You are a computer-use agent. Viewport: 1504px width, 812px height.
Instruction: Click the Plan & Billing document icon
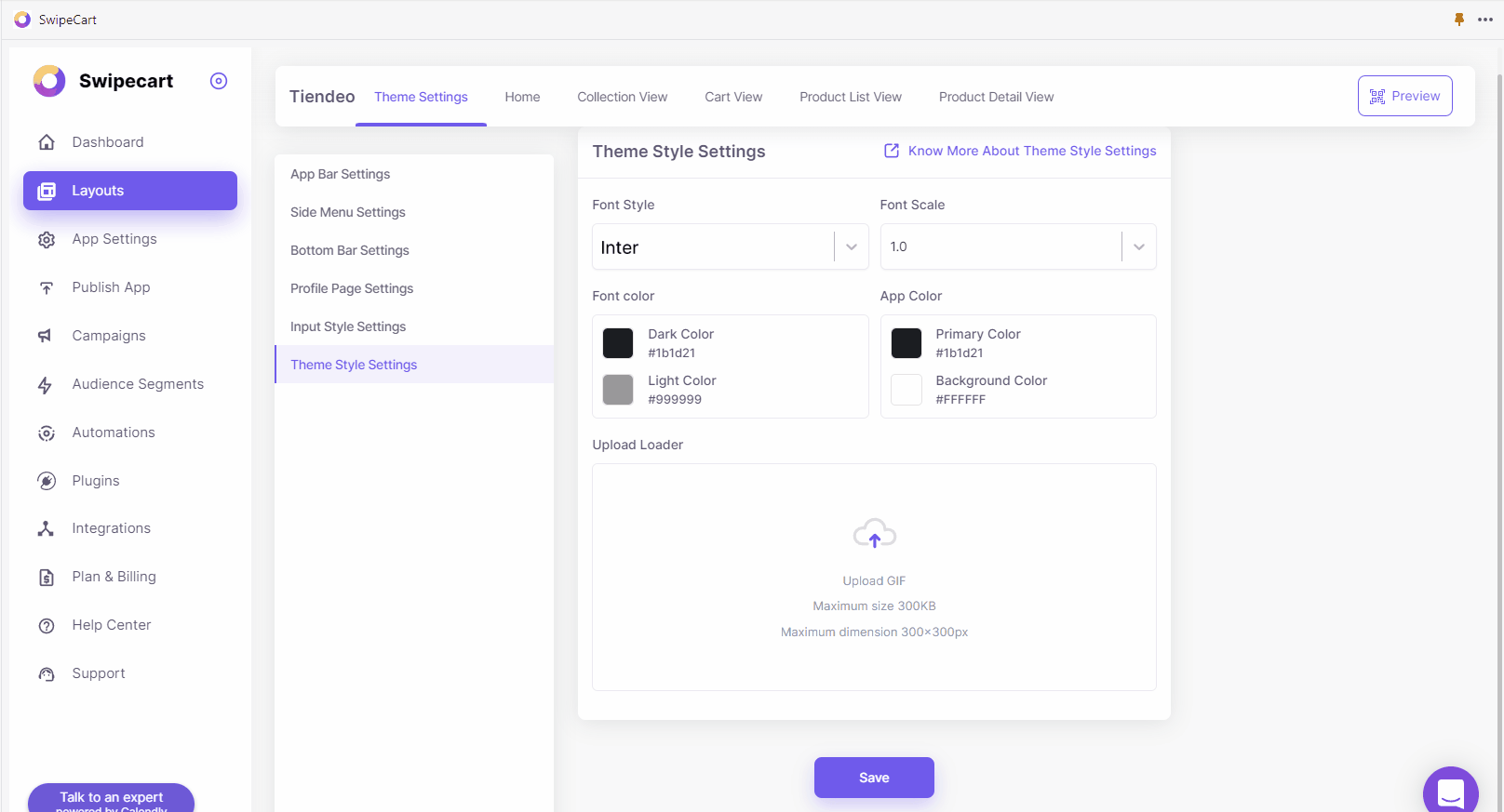pos(47,577)
